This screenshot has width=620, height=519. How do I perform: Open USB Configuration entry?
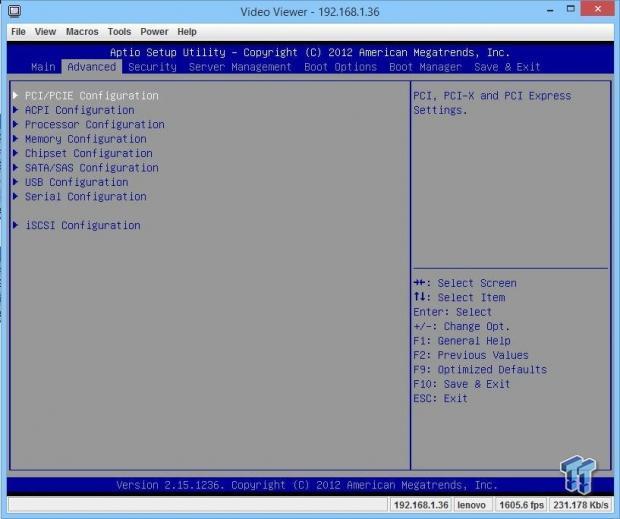(x=76, y=182)
